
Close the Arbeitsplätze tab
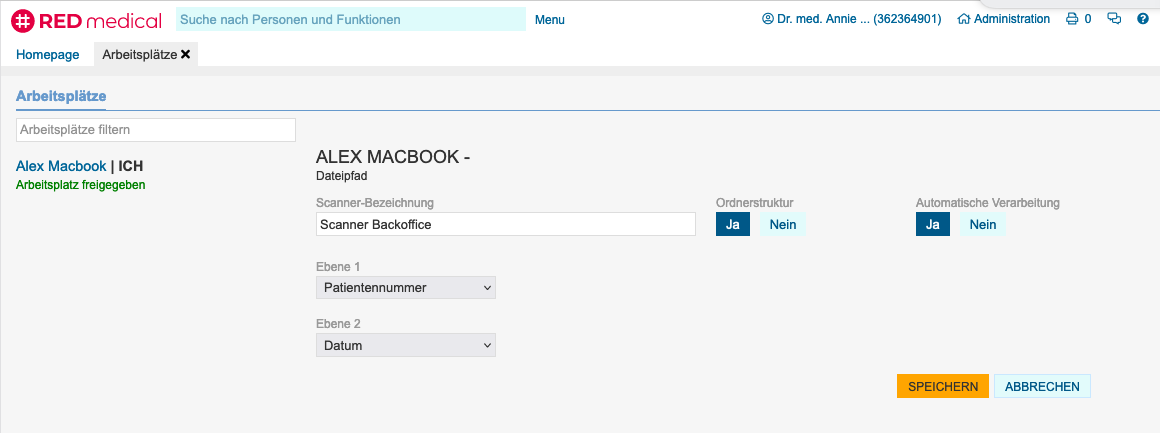(186, 54)
